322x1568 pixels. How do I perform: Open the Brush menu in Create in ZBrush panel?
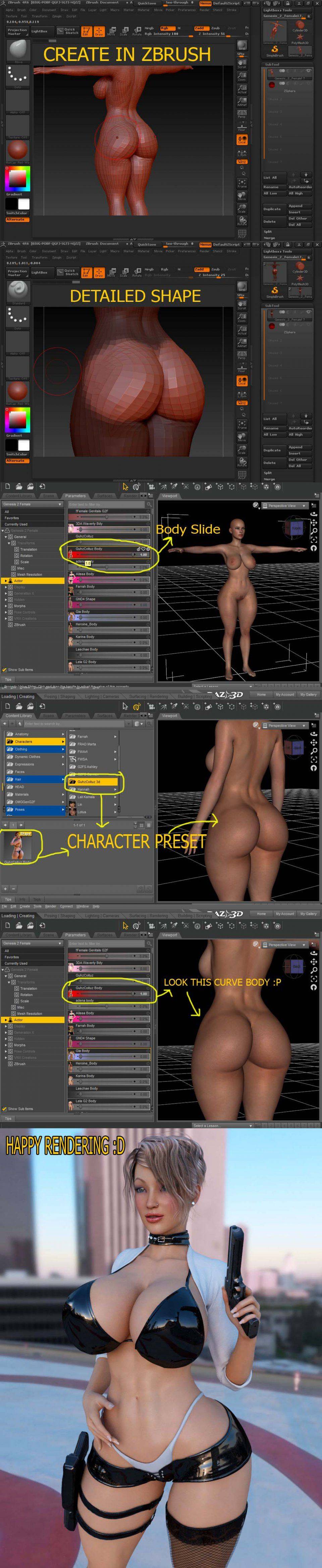(21, 10)
